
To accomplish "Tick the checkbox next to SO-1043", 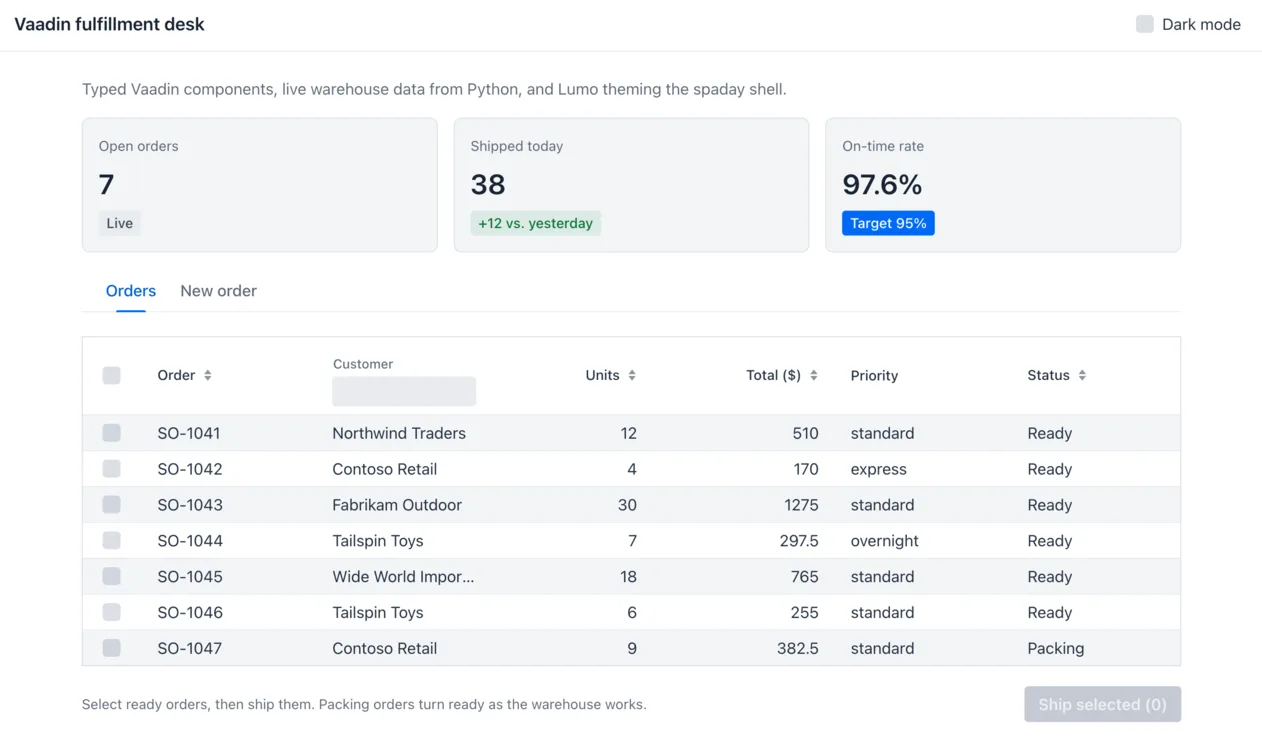I will coord(111,505).
